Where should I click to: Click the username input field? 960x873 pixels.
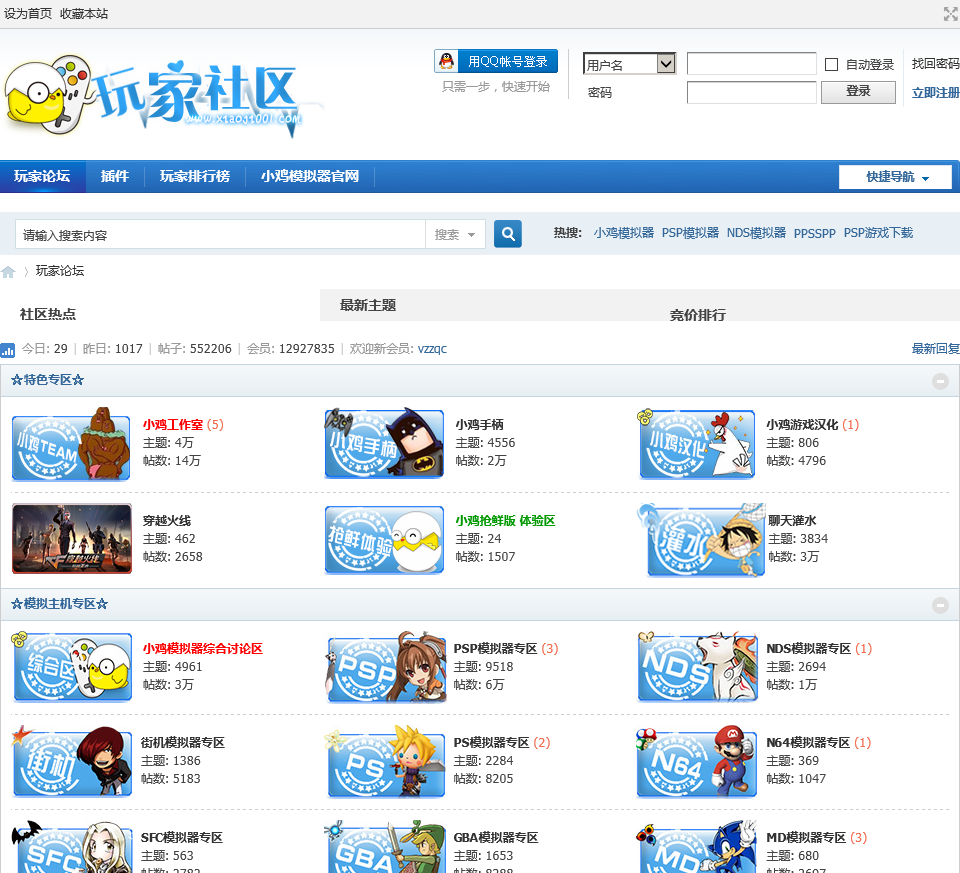pyautogui.click(x=751, y=63)
